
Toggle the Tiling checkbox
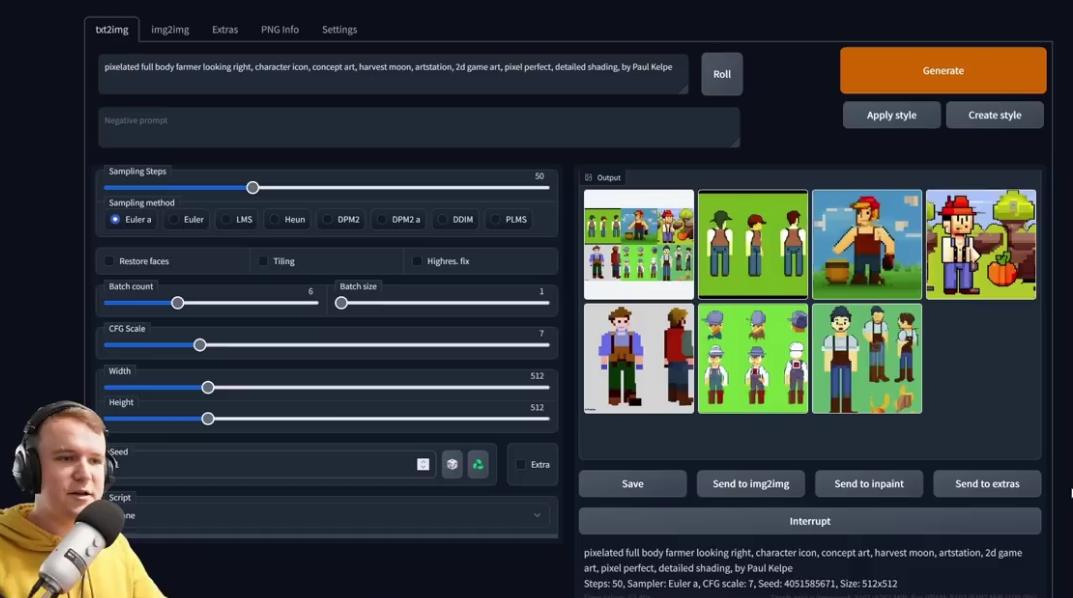pos(264,261)
